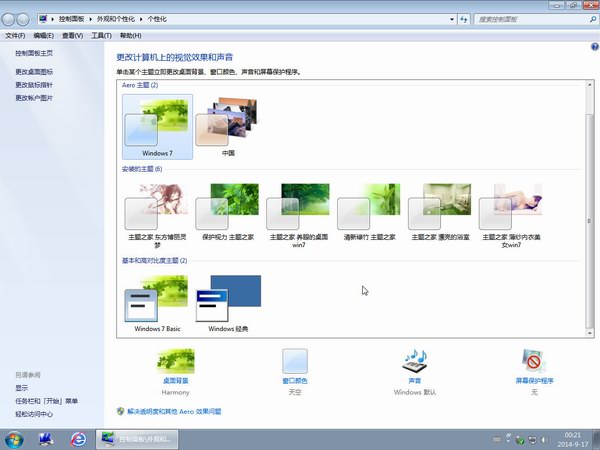The width and height of the screenshot is (600, 450).
Task: Click the theme list scroll down arrow
Action: pyautogui.click(x=590, y=333)
